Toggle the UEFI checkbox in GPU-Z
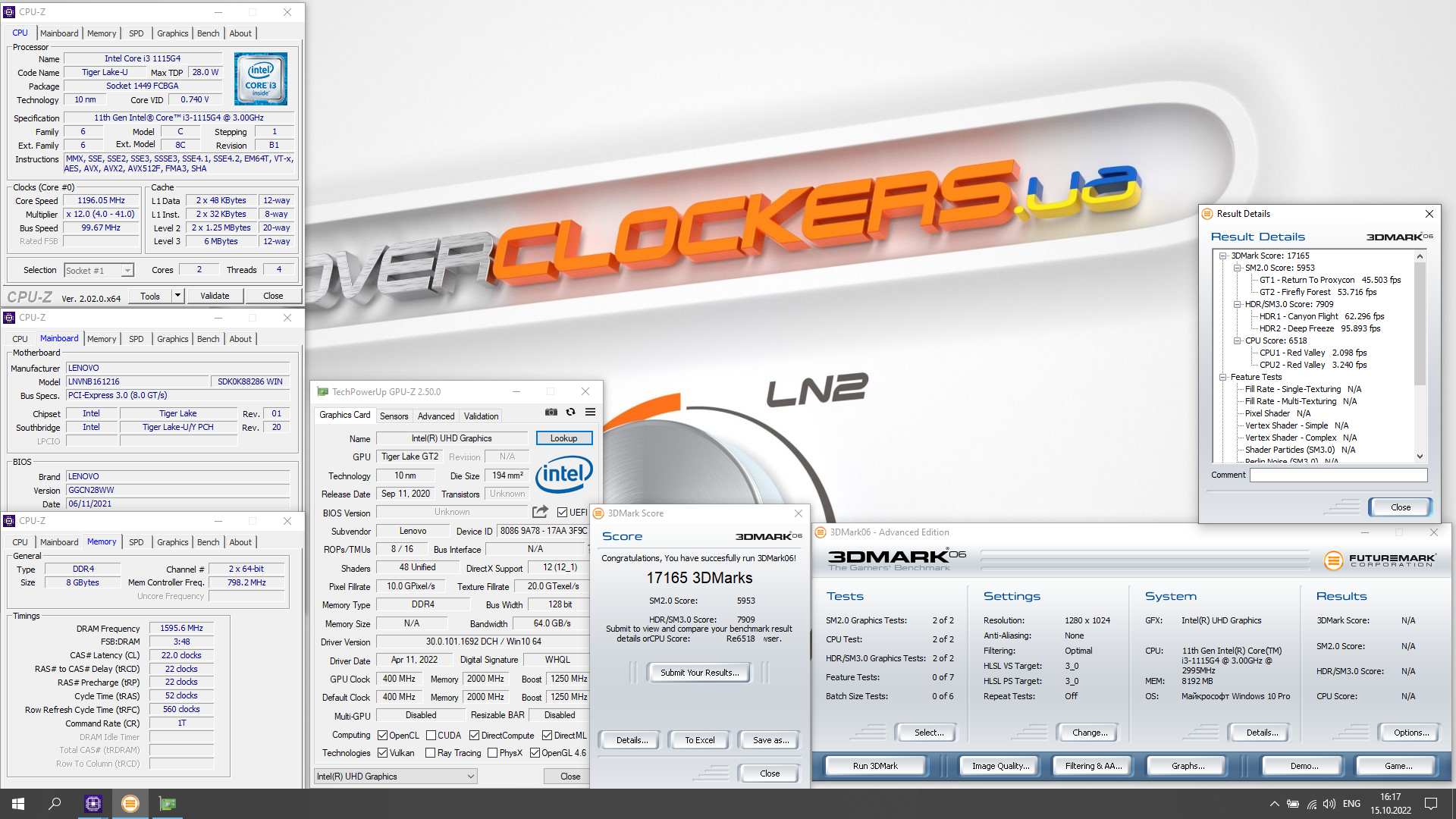This screenshot has height=819, width=1456. [562, 512]
